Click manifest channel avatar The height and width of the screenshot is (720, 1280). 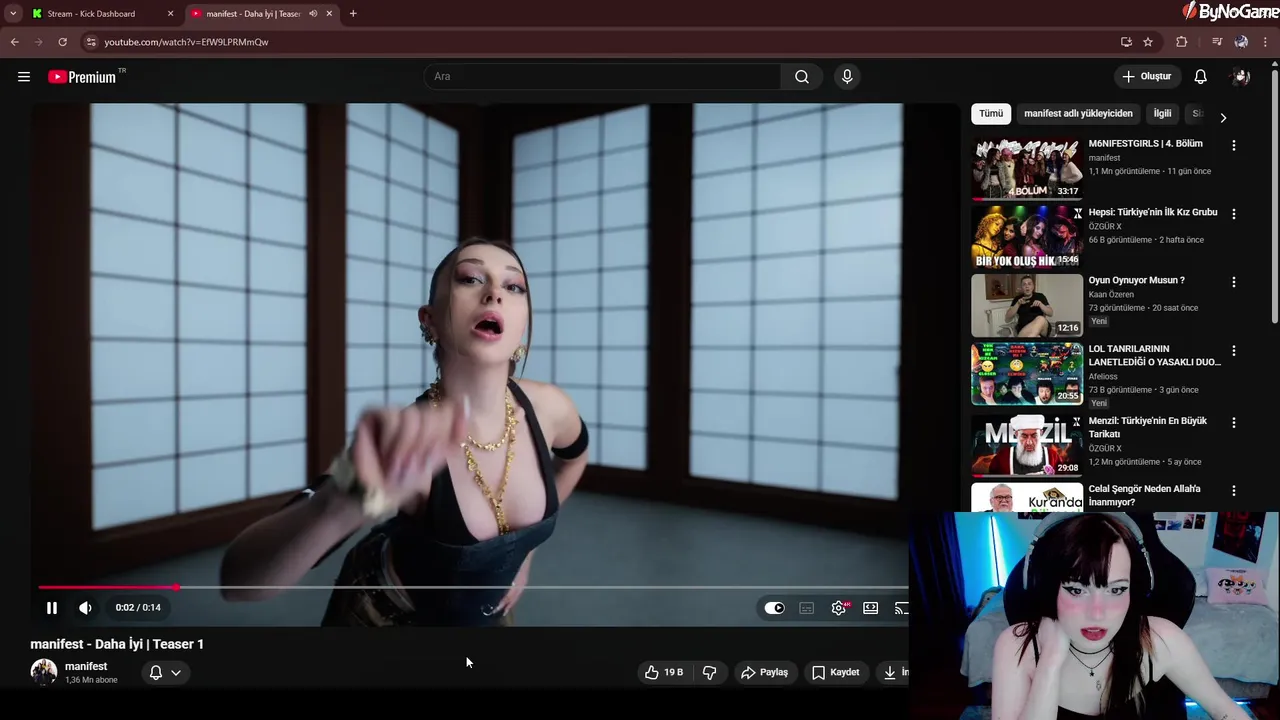[44, 672]
